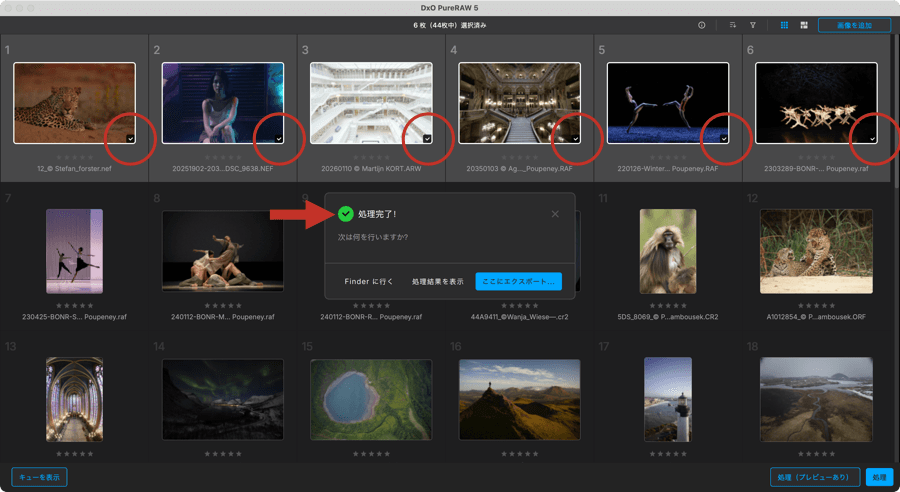Select the lighthouse thumbnail 17
Screen dimensions: 900x492
tap(668, 399)
